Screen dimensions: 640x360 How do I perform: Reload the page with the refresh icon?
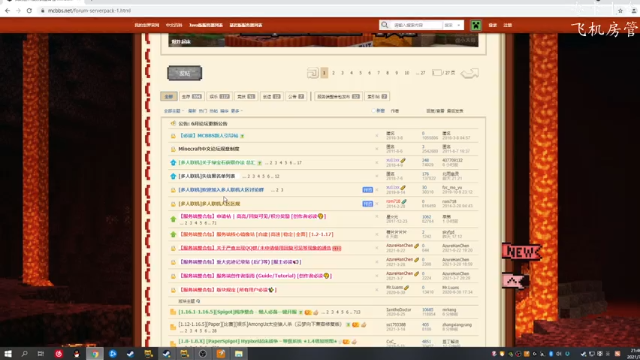(x=29, y=11)
